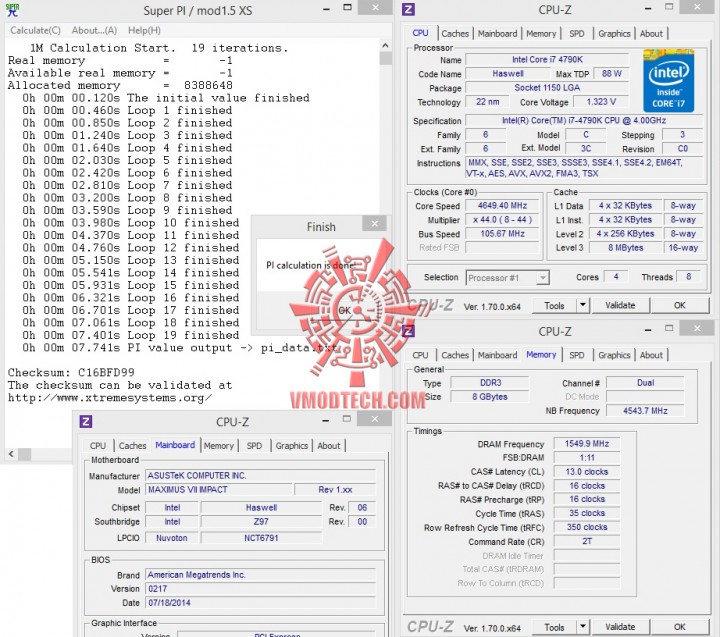The width and height of the screenshot is (720, 637).
Task: Switch to Graphics tab in top CPU-Z window
Action: tap(614, 34)
